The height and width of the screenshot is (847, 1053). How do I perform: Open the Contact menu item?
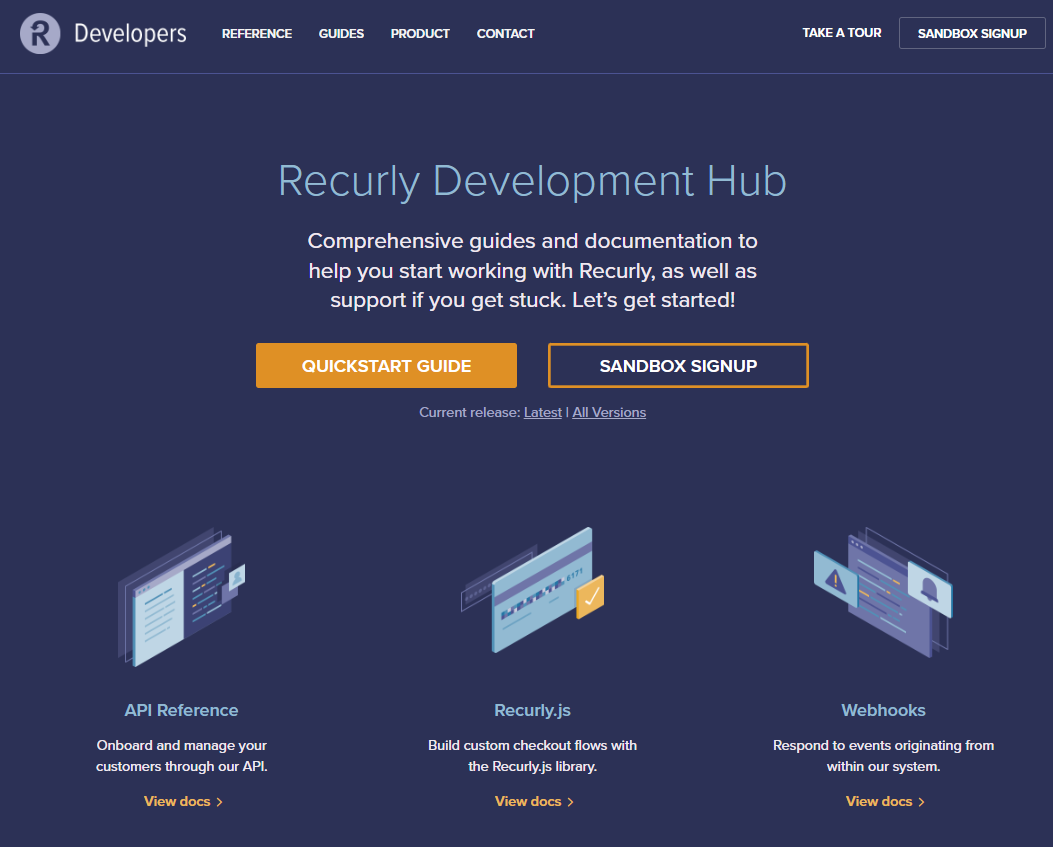coord(506,34)
